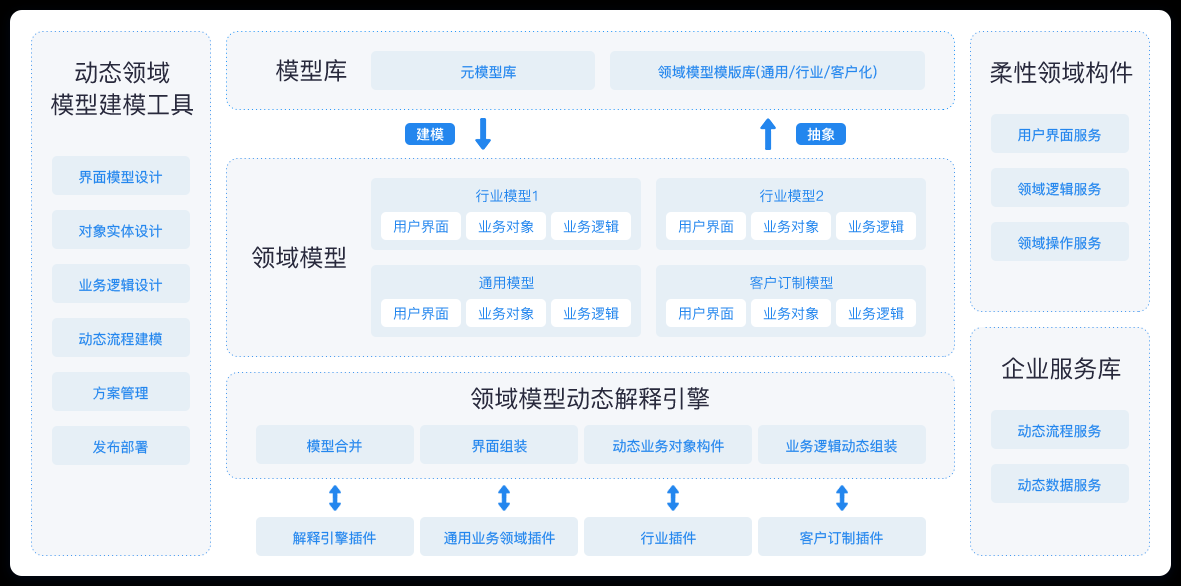The height and width of the screenshot is (586, 1181).
Task: Click the up arrow beside 抽象
Action: click(x=767, y=134)
